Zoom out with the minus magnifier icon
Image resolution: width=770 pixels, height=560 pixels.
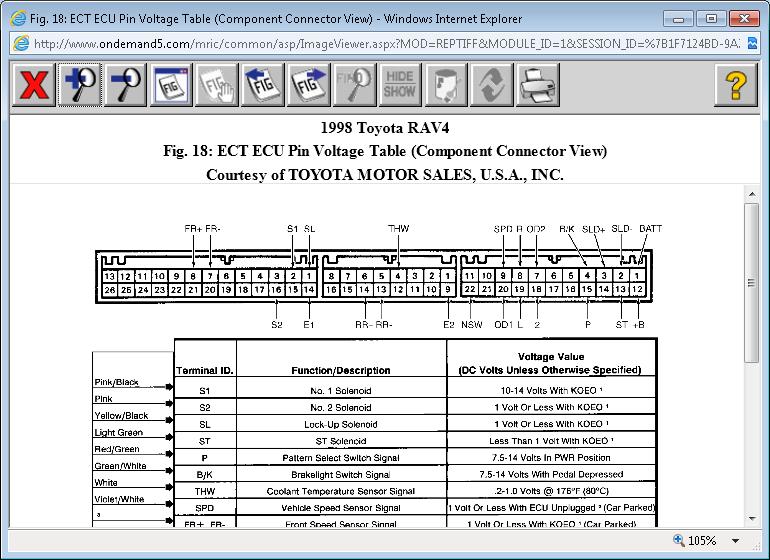coord(125,84)
